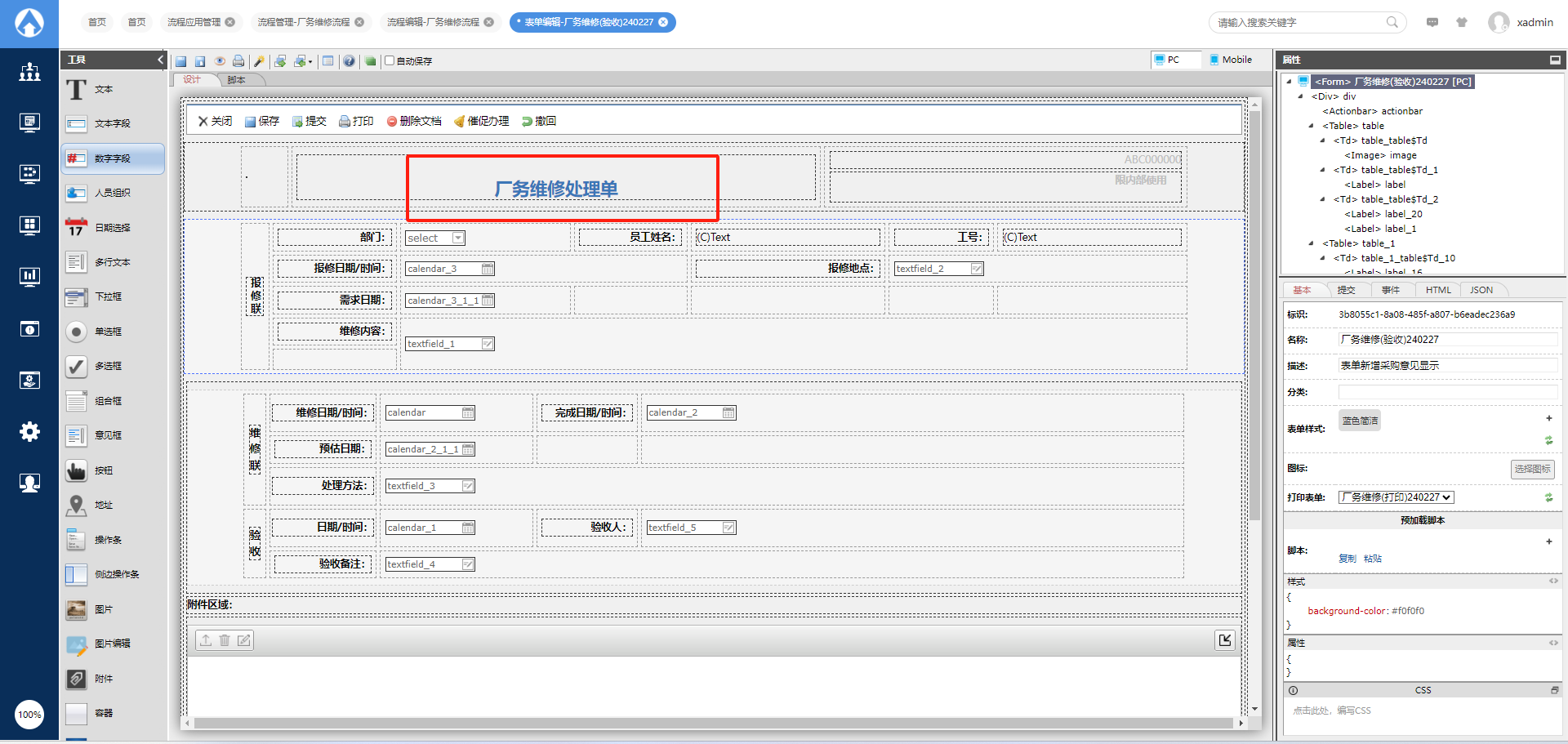Toggle the 自动保存 auto-save checkbox
Screen dimensions: 1568x744
[390, 60]
